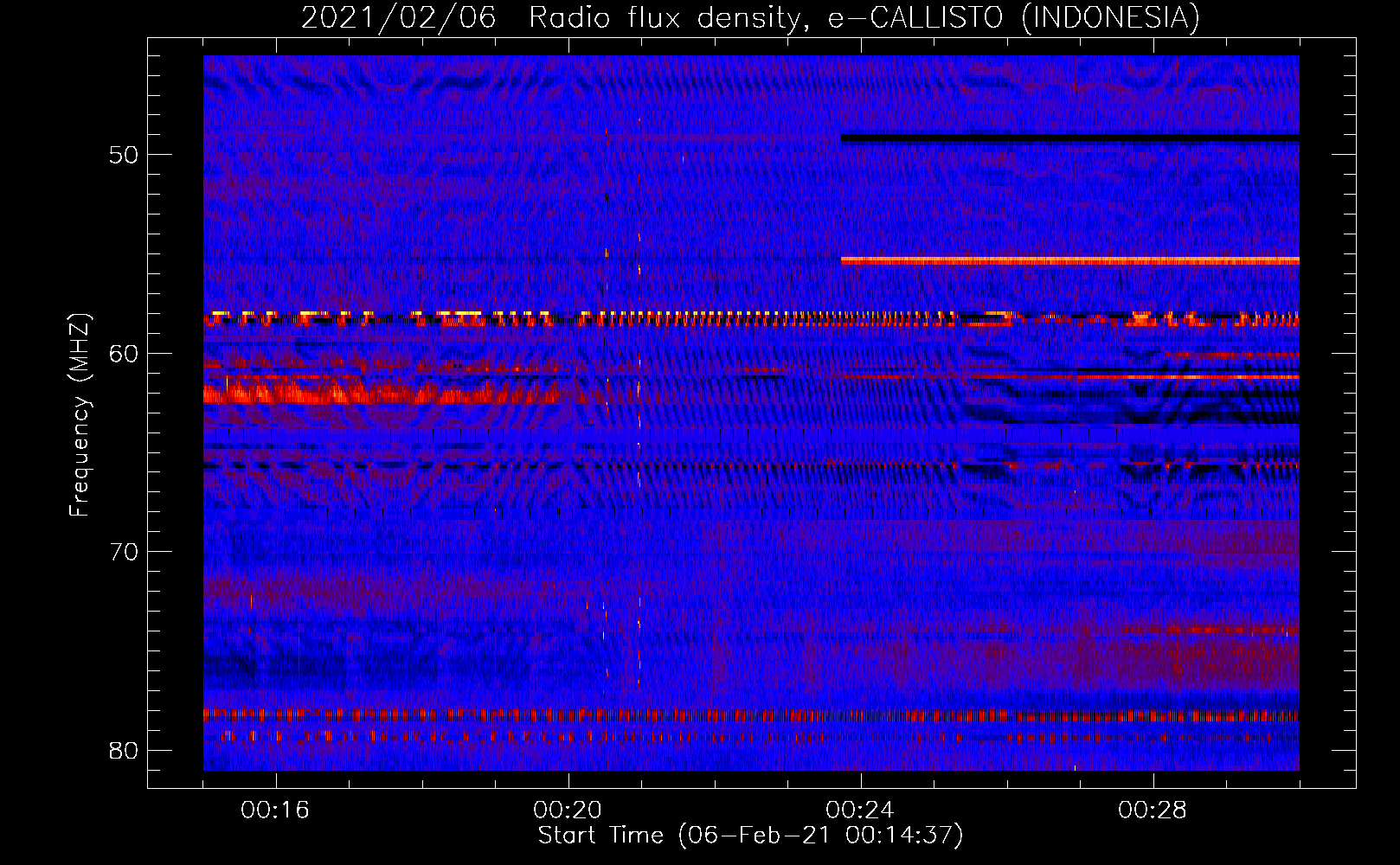Click the 00:24 time tick label
1400x865 pixels.
860,810
